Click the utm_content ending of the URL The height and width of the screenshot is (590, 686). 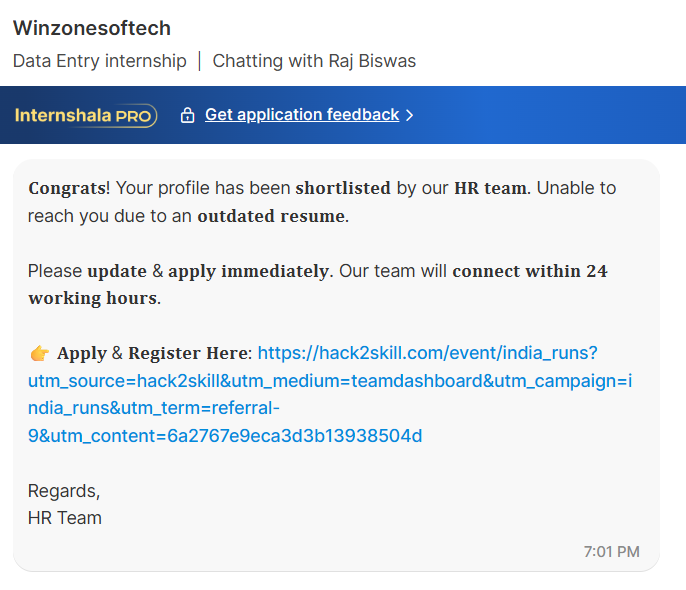(225, 436)
